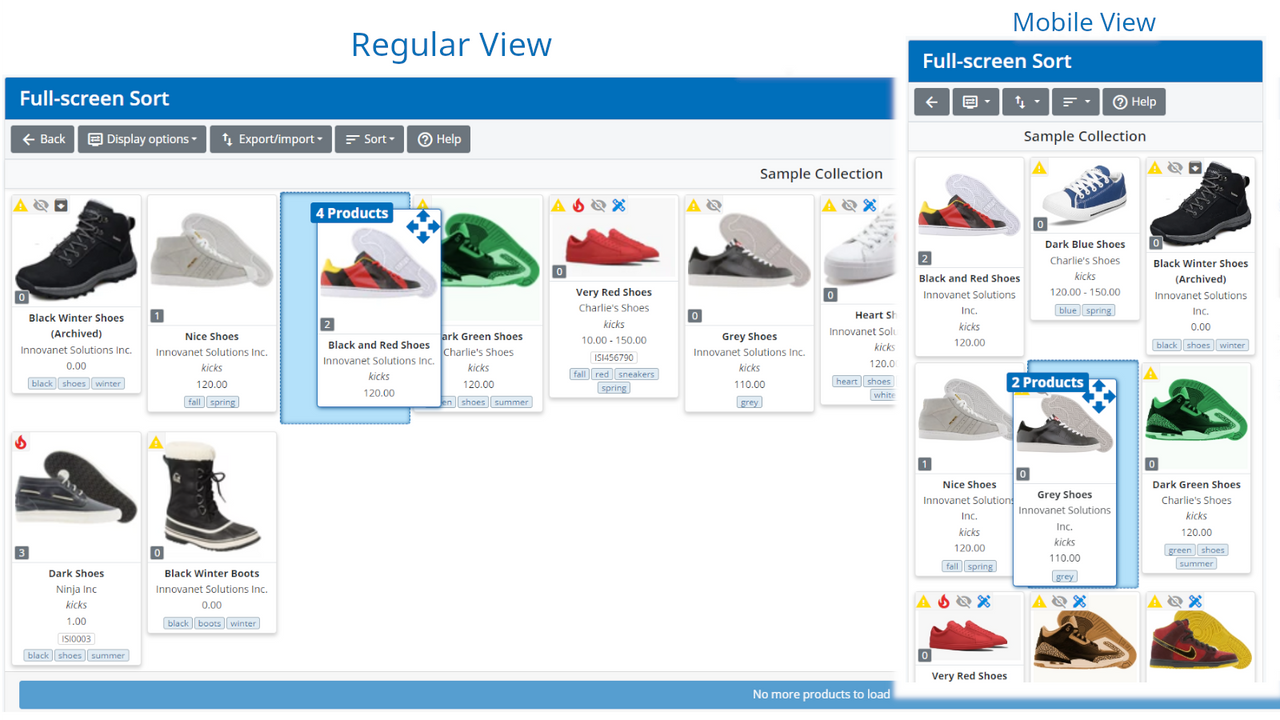
Task: Click 'Ninja Inc' vendor on Dark Shoes card
Action: tap(76, 589)
